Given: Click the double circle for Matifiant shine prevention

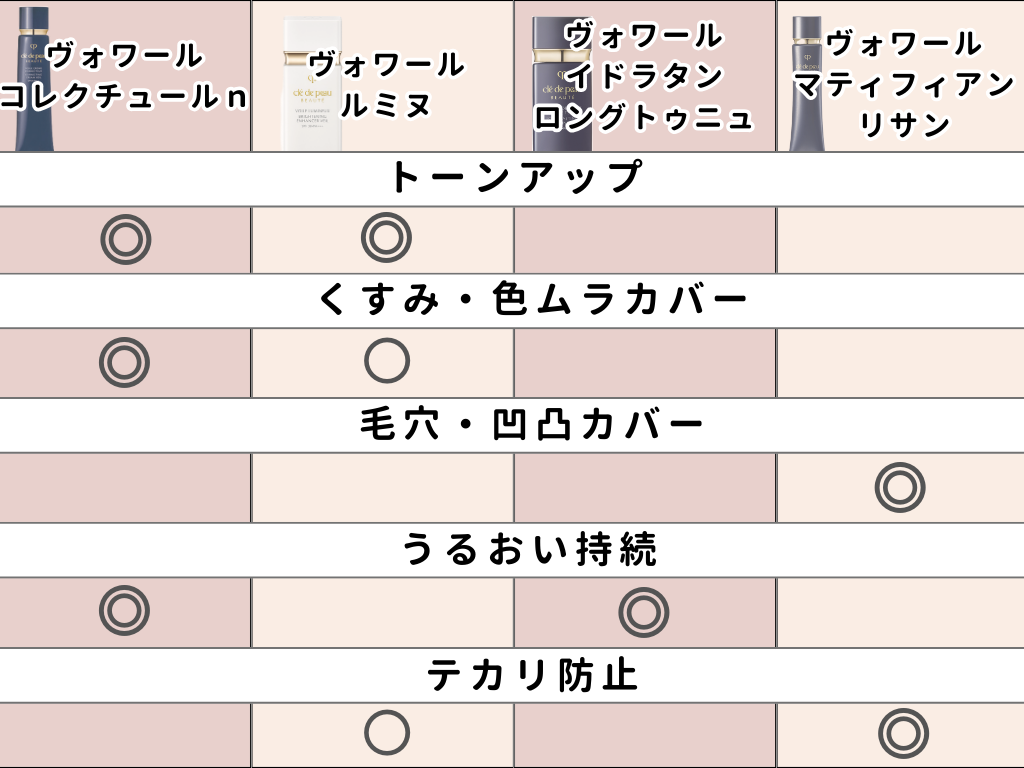Looking at the screenshot, I should (904, 733).
